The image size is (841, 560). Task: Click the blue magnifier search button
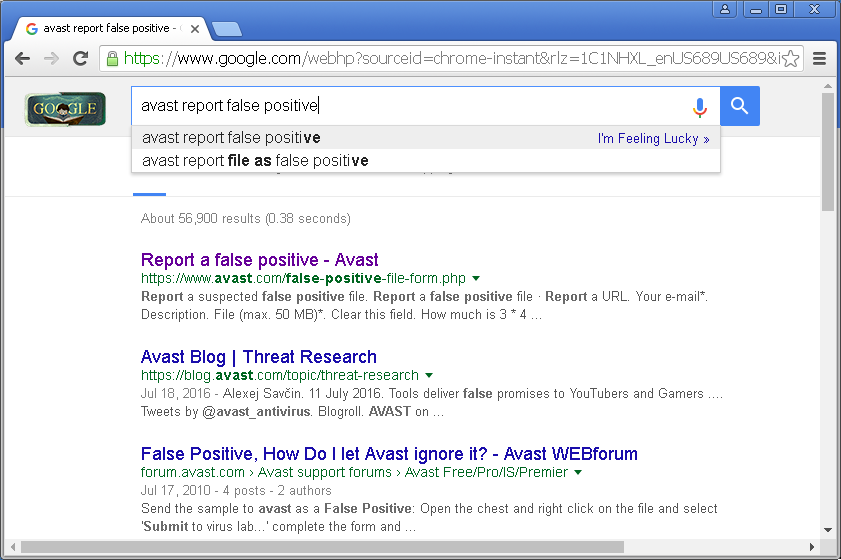coord(740,106)
